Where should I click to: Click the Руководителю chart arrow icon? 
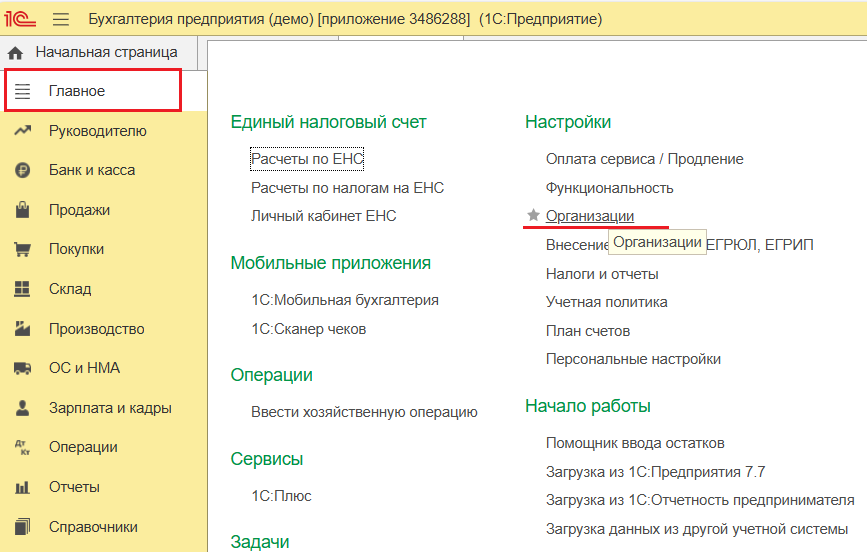(x=23, y=131)
